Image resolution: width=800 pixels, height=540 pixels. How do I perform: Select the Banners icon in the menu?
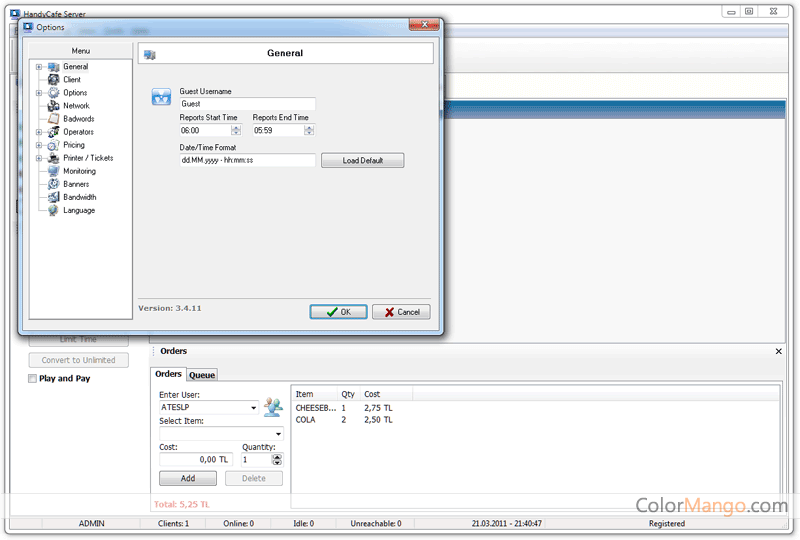pyautogui.click(x=54, y=184)
